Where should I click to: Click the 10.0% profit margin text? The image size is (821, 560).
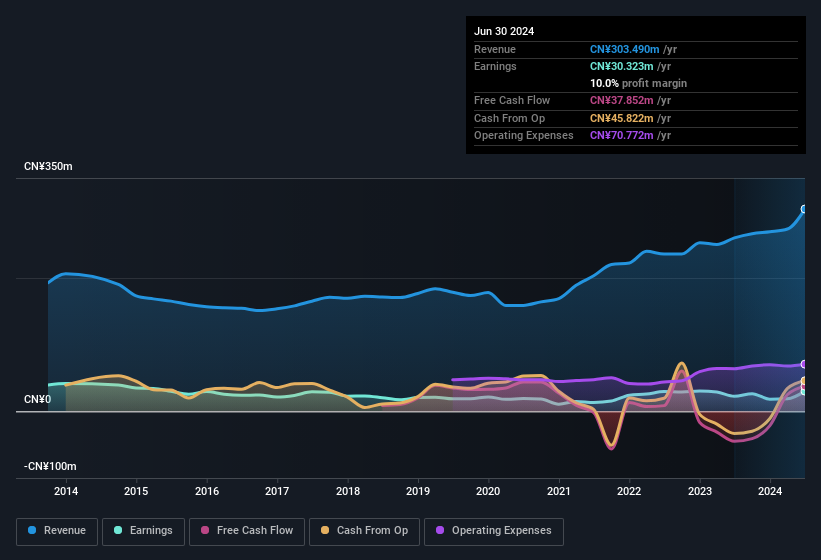tap(638, 83)
